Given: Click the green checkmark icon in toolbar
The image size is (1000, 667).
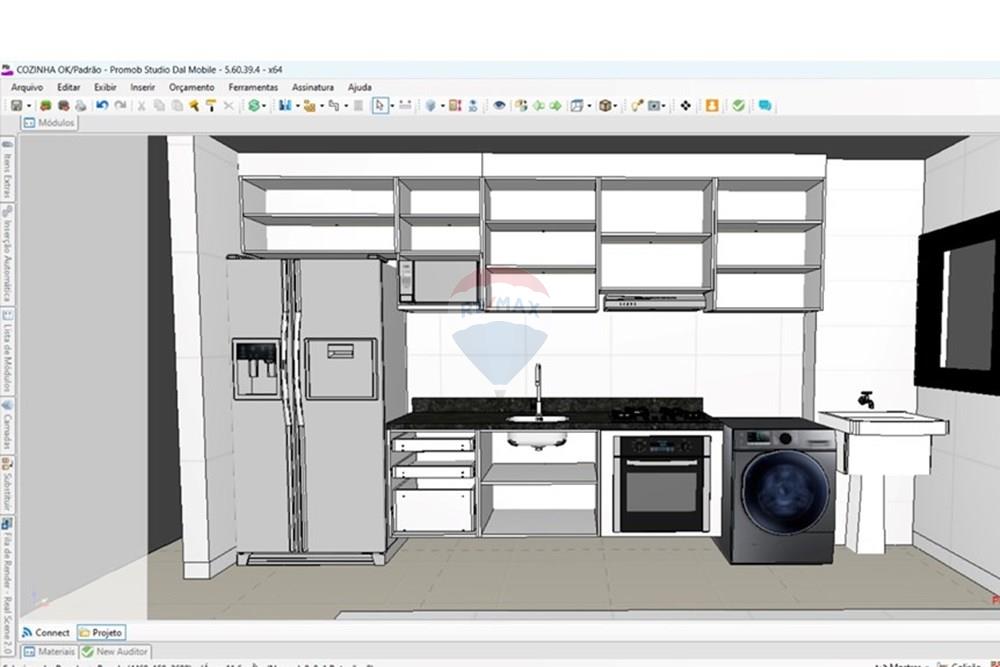Looking at the screenshot, I should click(738, 105).
